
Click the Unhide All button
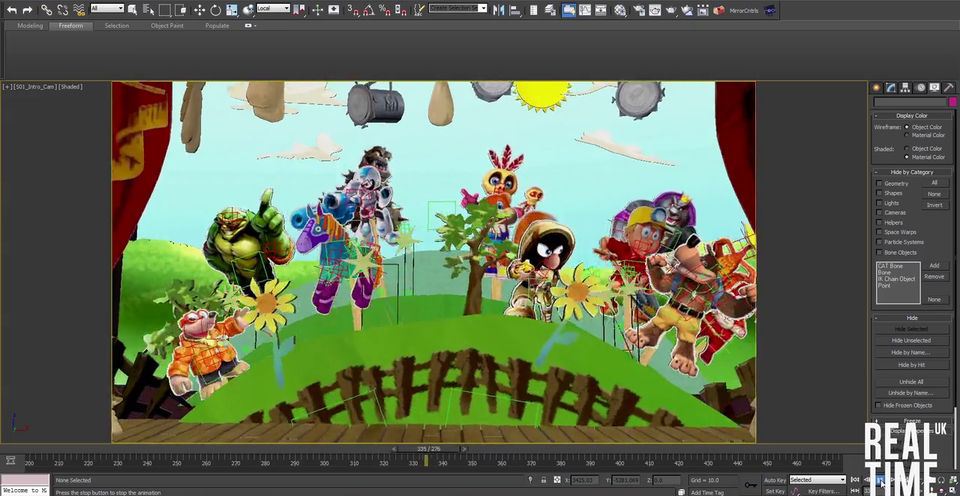(911, 381)
